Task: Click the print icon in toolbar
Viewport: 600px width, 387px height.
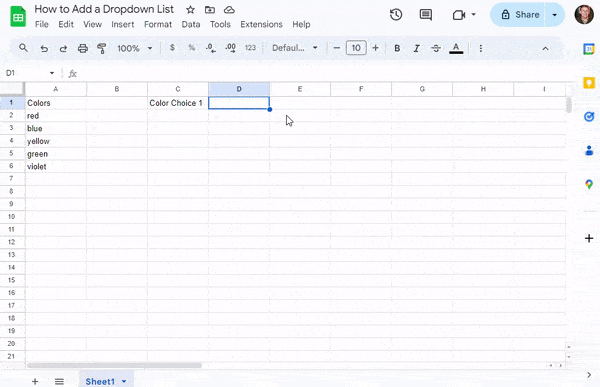Action: pos(83,48)
